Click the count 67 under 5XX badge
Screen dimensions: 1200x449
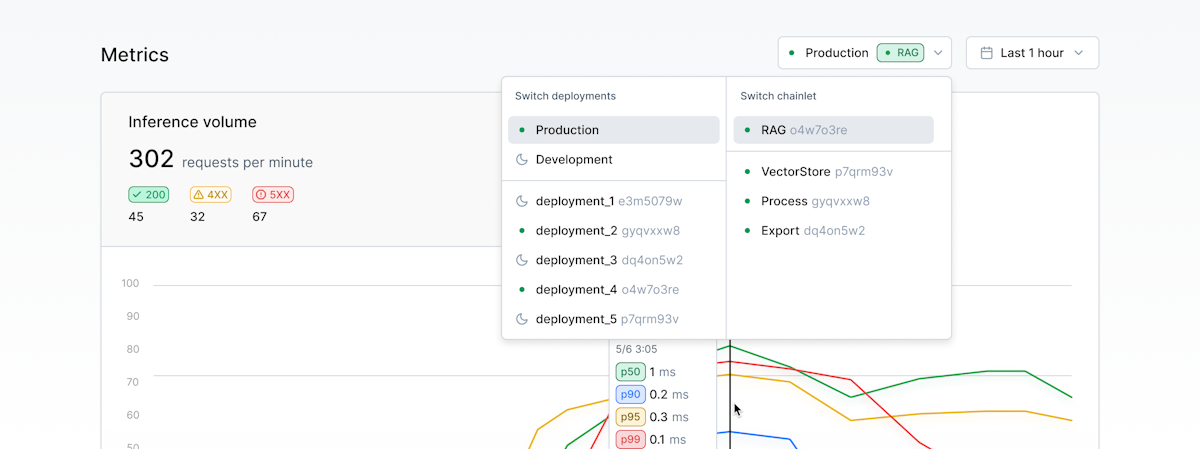260,216
